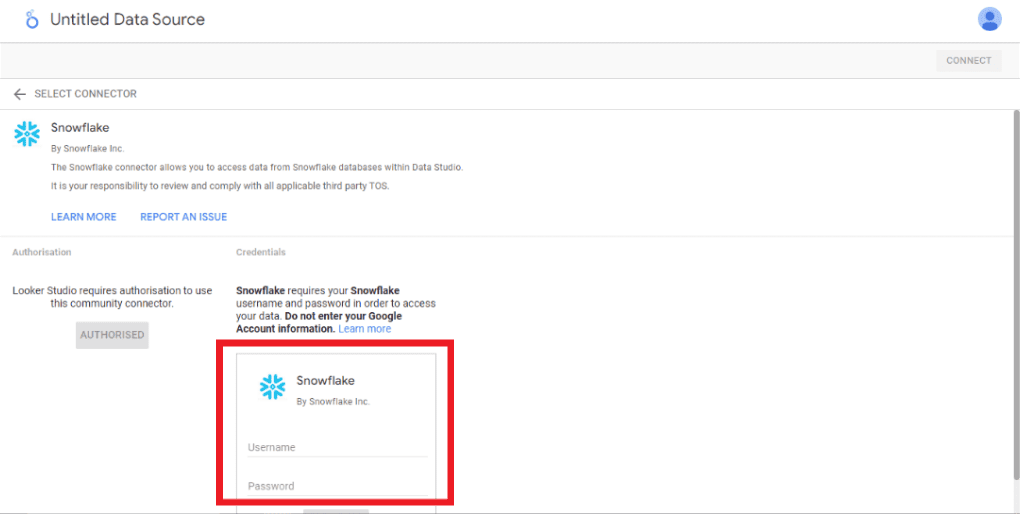The height and width of the screenshot is (514, 1020).
Task: Click 'By Snowflake Inc.' in credentials card
Action: click(333, 401)
